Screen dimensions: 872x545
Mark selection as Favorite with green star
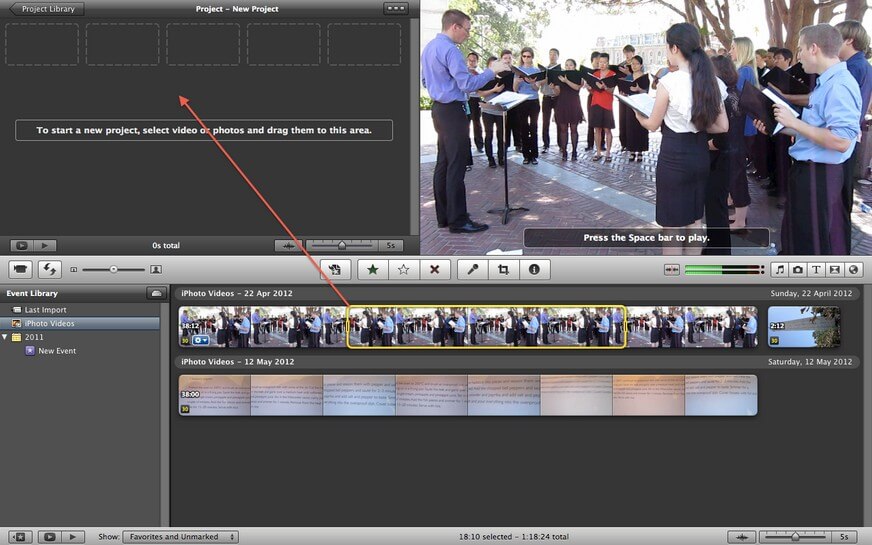373,270
